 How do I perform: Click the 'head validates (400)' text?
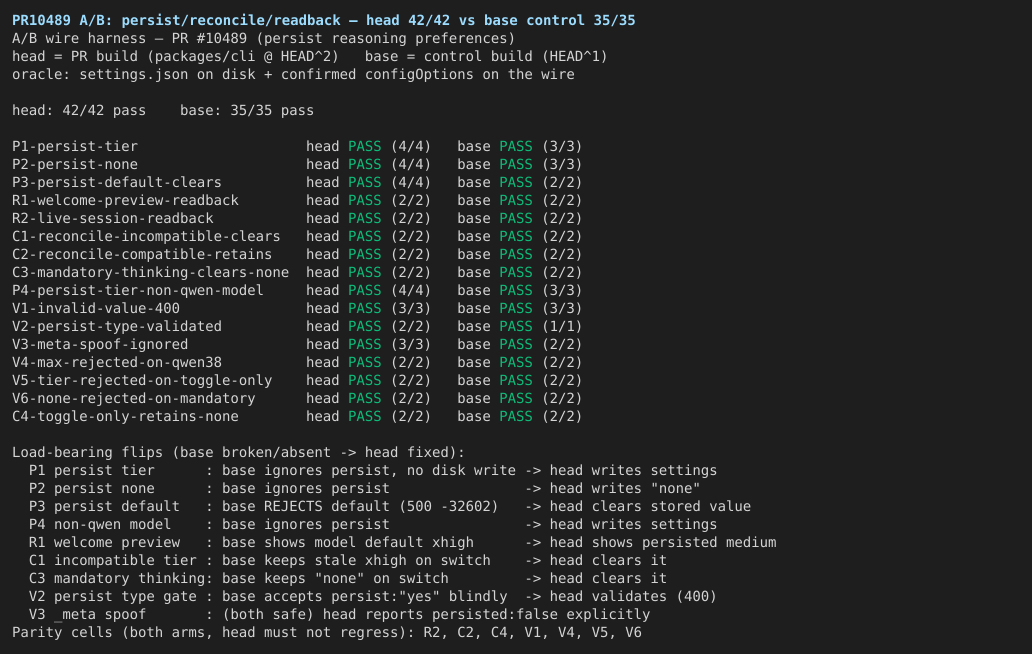pos(633,597)
